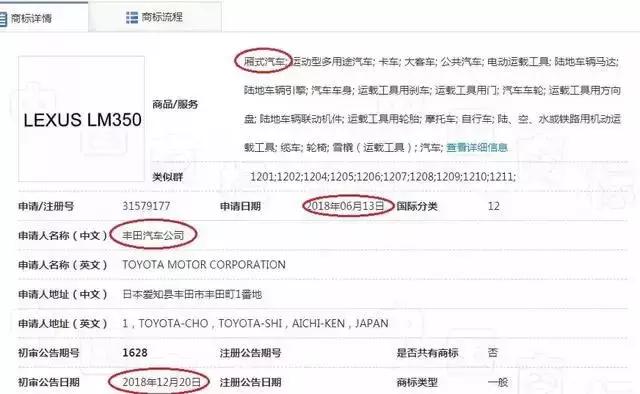The height and width of the screenshot is (394, 640).
Task: Select announcement issue number 1628
Action: tap(135, 353)
